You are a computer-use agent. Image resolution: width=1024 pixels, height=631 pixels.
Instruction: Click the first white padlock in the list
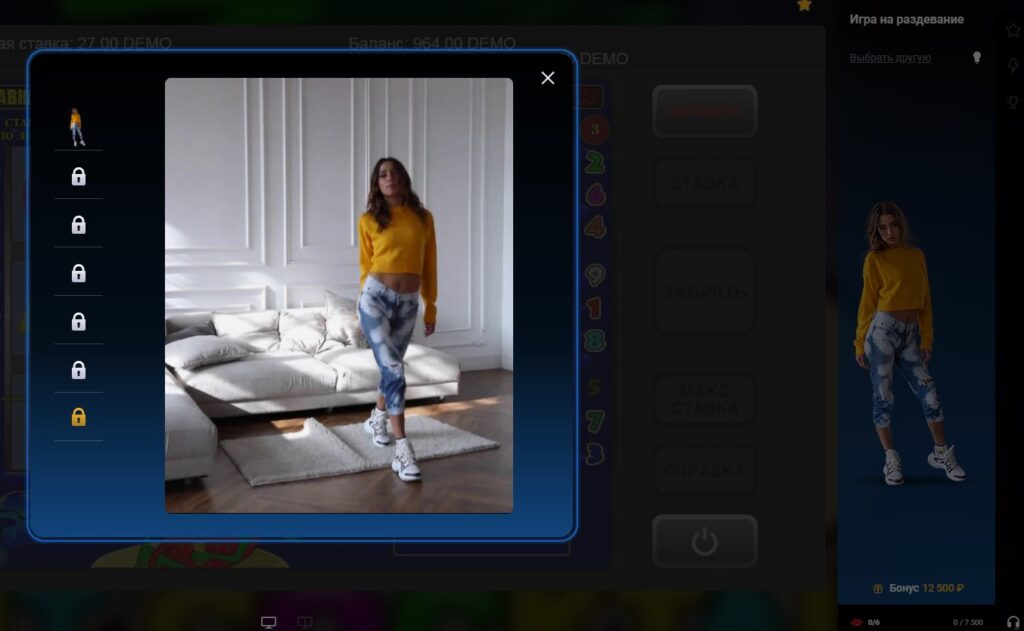tap(78, 177)
